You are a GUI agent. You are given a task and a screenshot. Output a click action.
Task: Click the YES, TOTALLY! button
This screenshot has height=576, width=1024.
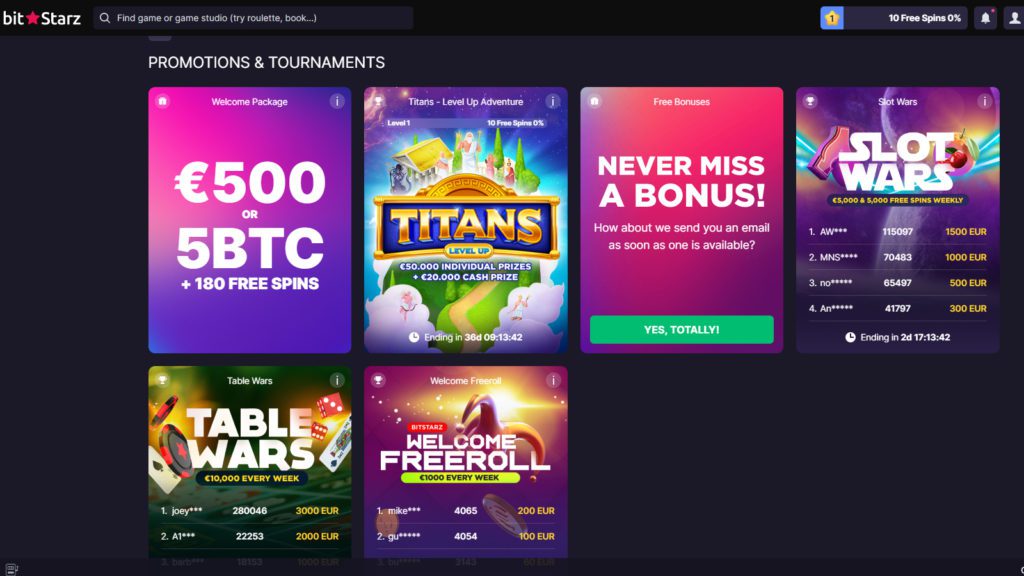(x=682, y=330)
